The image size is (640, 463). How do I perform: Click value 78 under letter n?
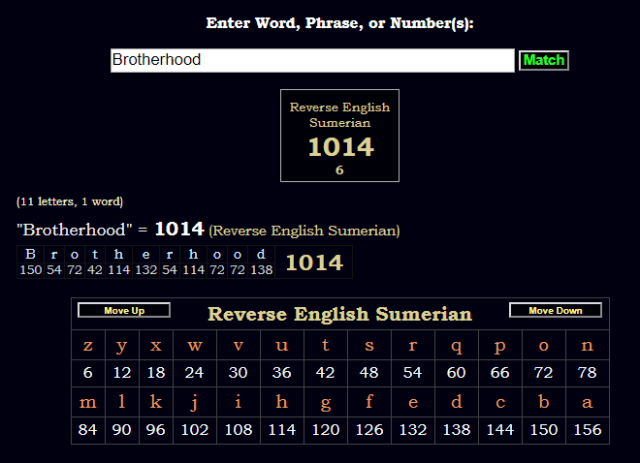tap(588, 373)
